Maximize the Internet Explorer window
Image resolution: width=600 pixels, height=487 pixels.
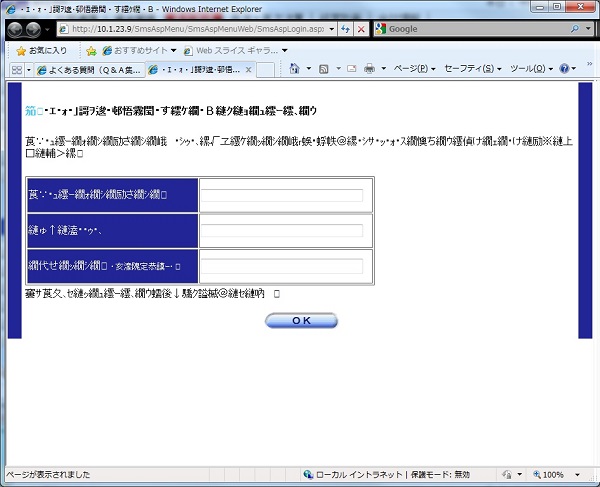coord(557,7)
